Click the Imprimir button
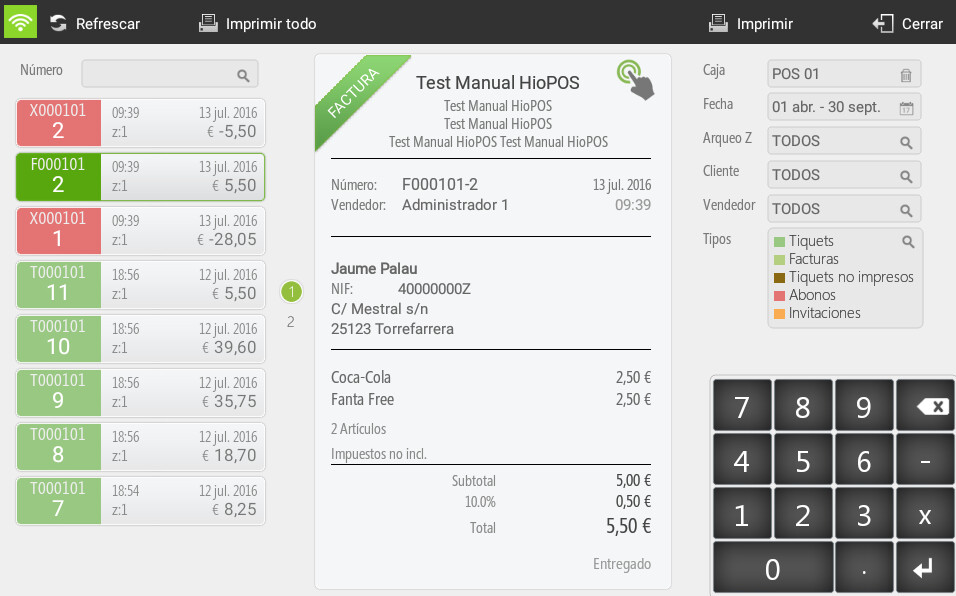The image size is (956, 596). [x=751, y=23]
